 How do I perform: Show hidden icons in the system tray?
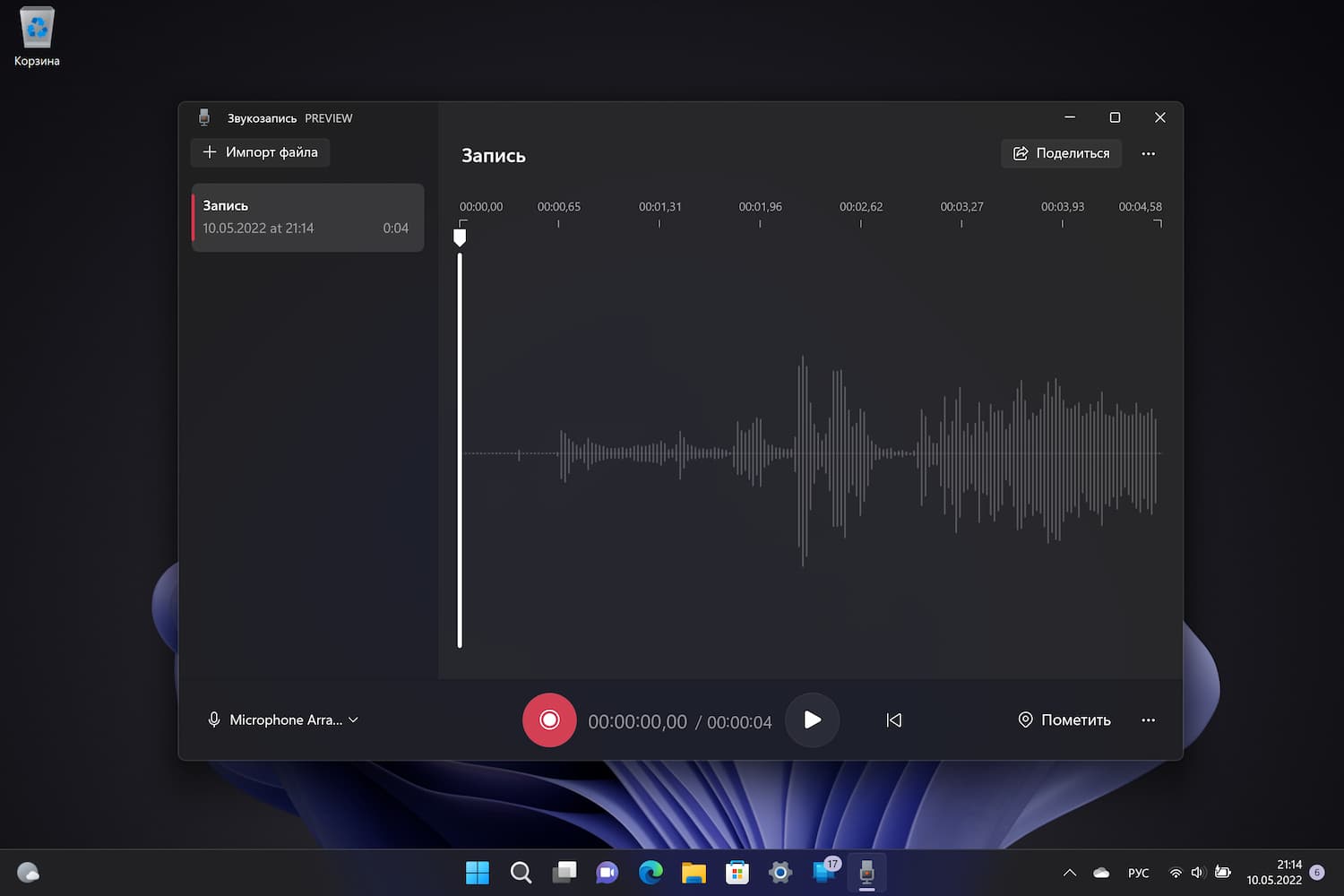pyautogui.click(x=1069, y=872)
